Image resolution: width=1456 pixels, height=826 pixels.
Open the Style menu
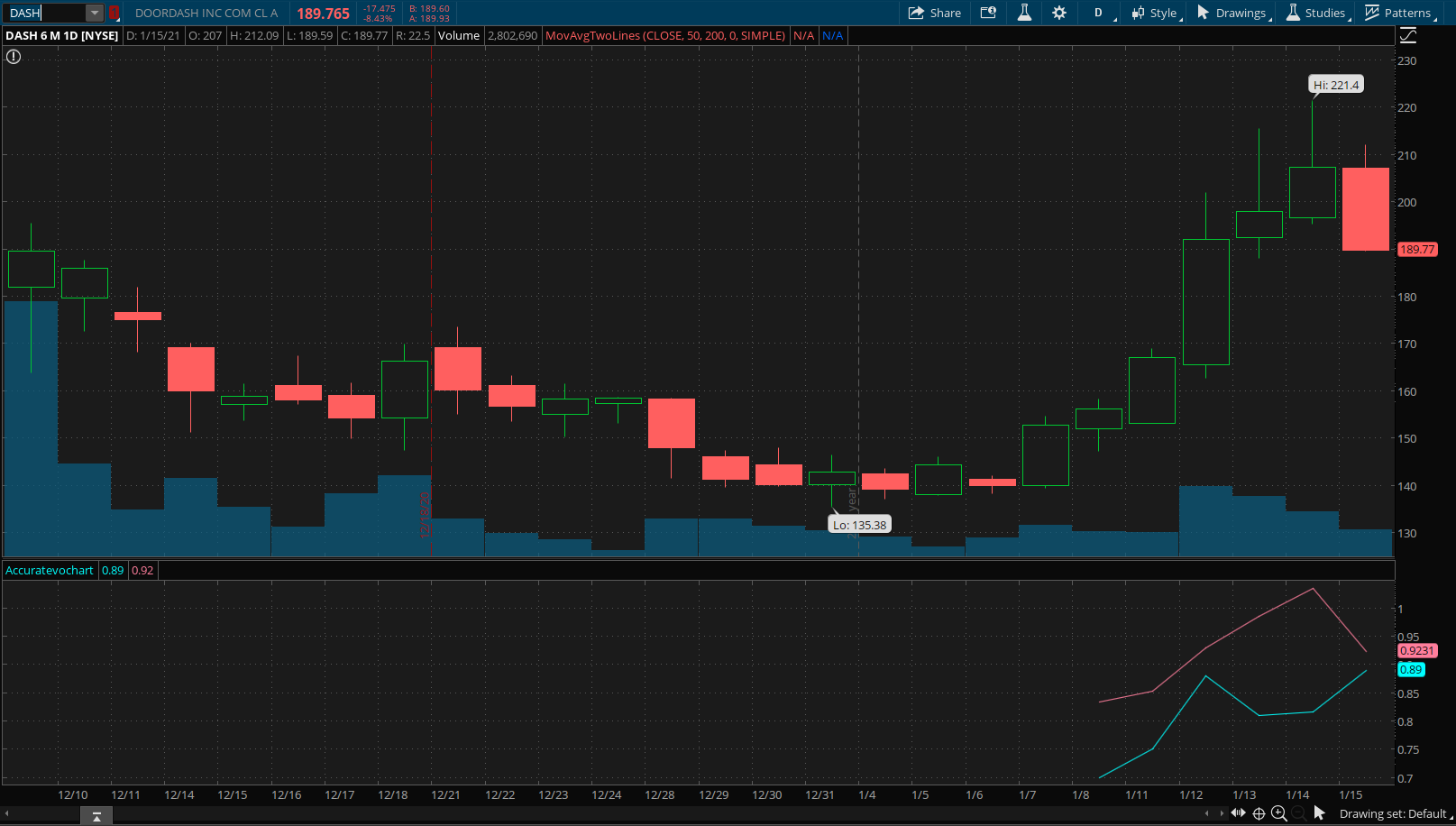pos(1155,13)
